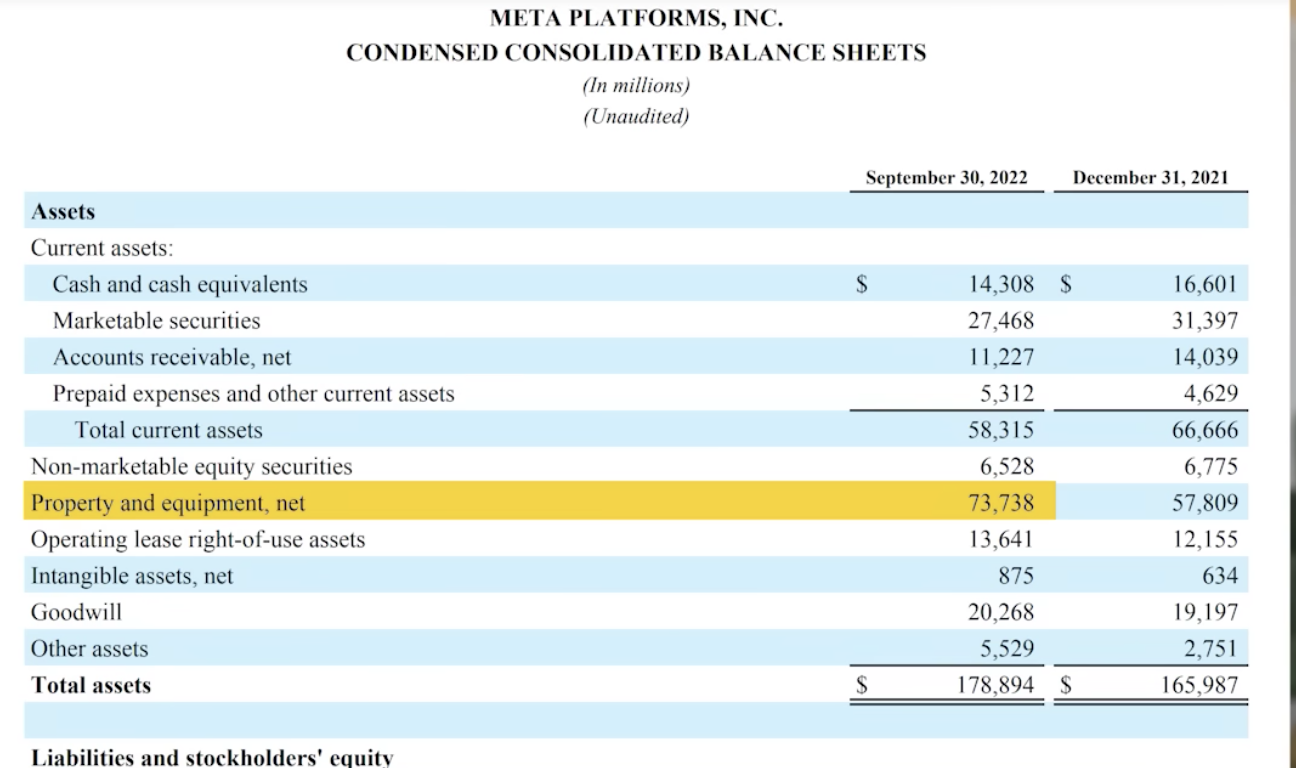Viewport: 1296px width, 768px height.
Task: Click the bold Assets section heading
Action: coord(63,212)
